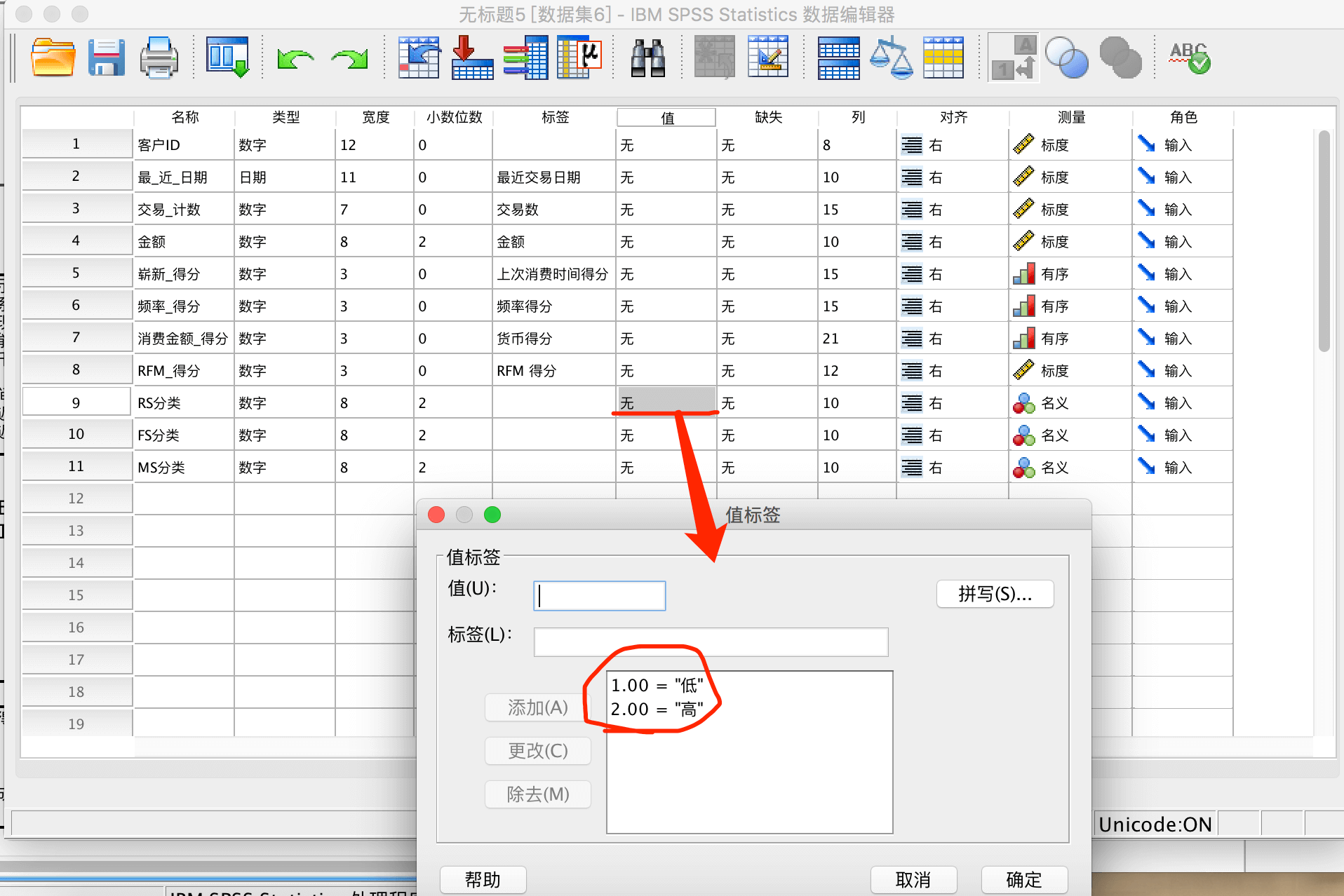Click the Use Variable Sets icon
This screenshot has width=1344, height=896.
click(1066, 57)
